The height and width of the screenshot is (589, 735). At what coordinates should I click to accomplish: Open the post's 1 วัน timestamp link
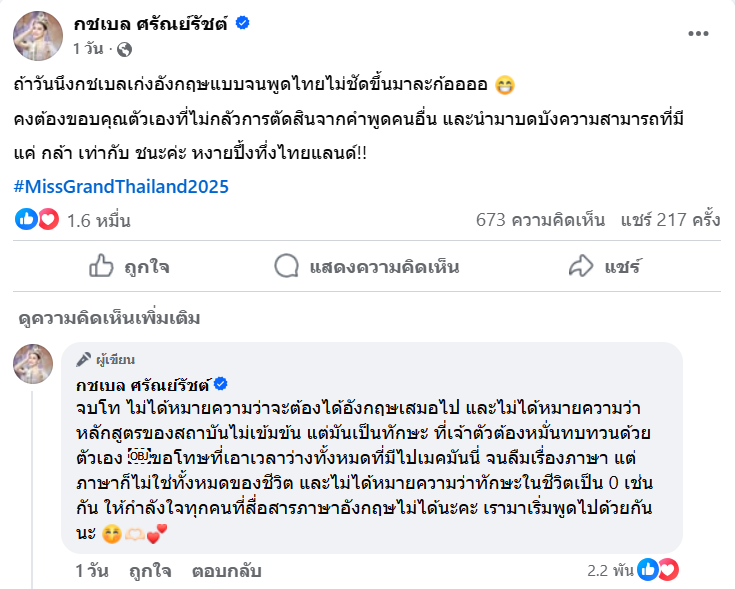[87, 48]
